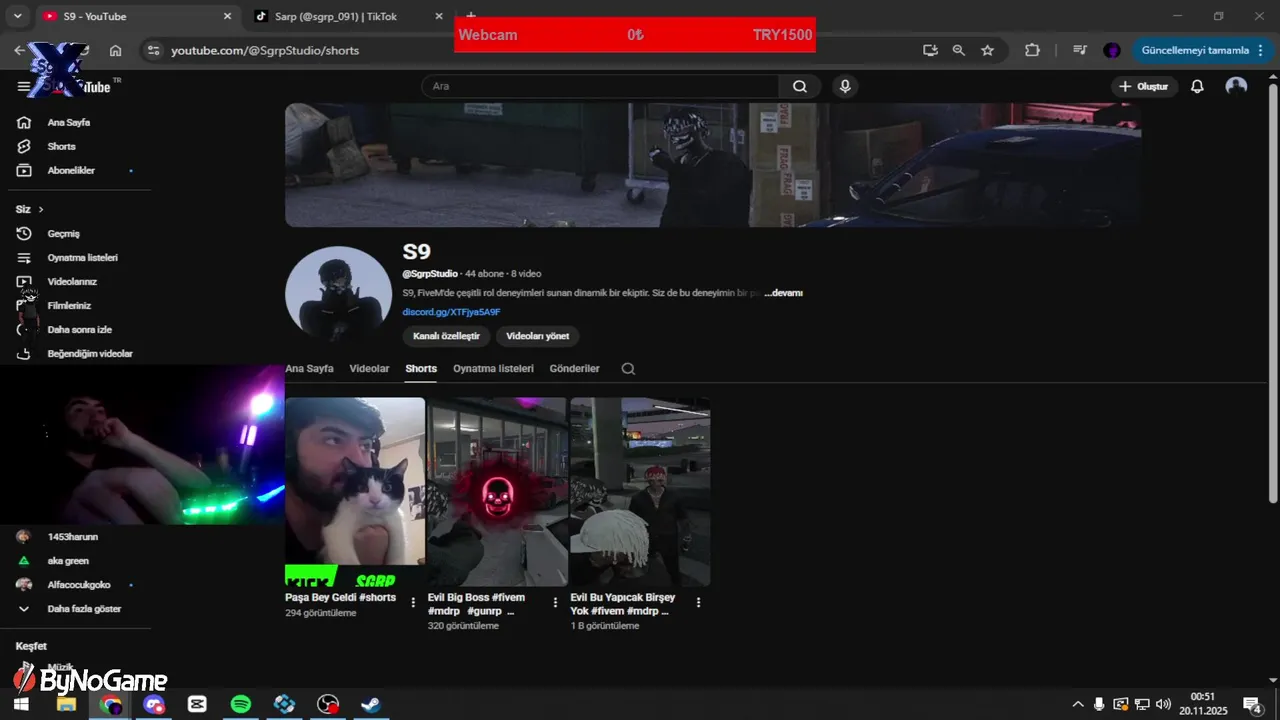Image resolution: width=1280 pixels, height=720 pixels.
Task: Open the discord.gg/XTFjya5A9F link
Action: [451, 312]
